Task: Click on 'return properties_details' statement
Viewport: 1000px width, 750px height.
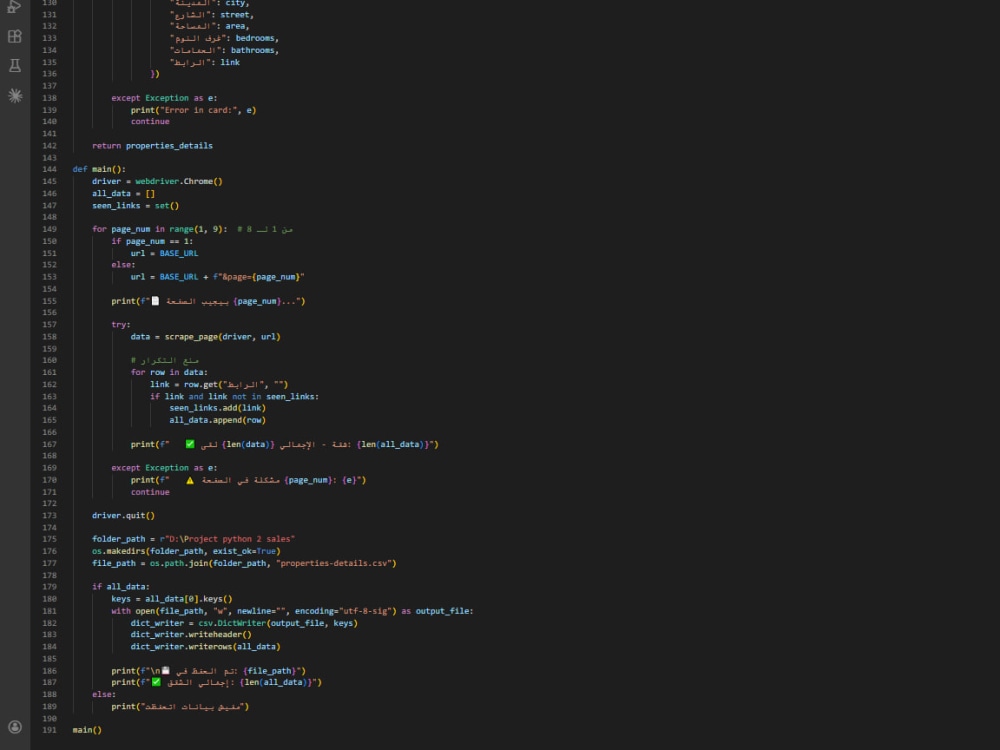Action: [x=152, y=145]
